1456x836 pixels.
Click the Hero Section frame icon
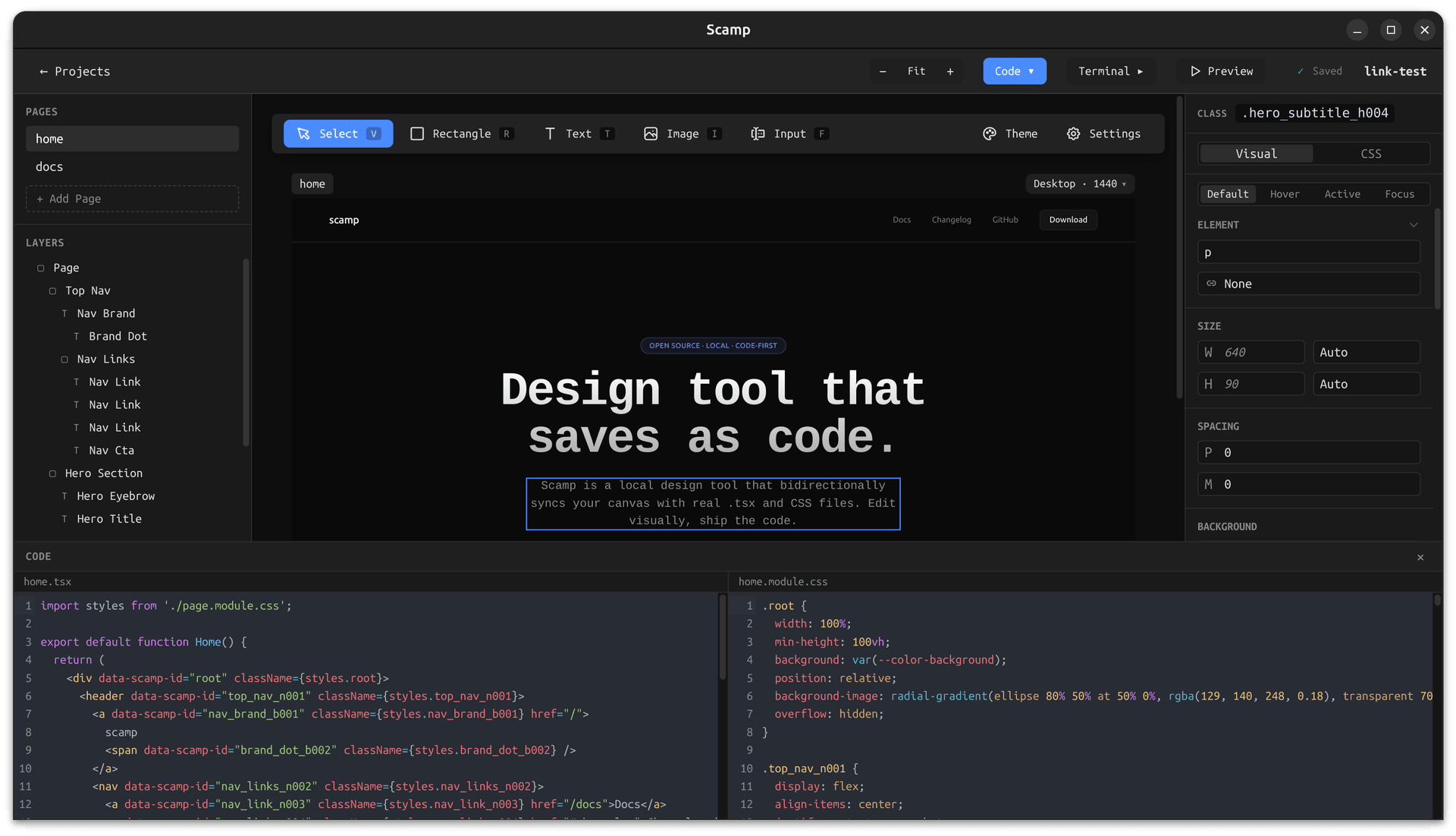point(52,473)
